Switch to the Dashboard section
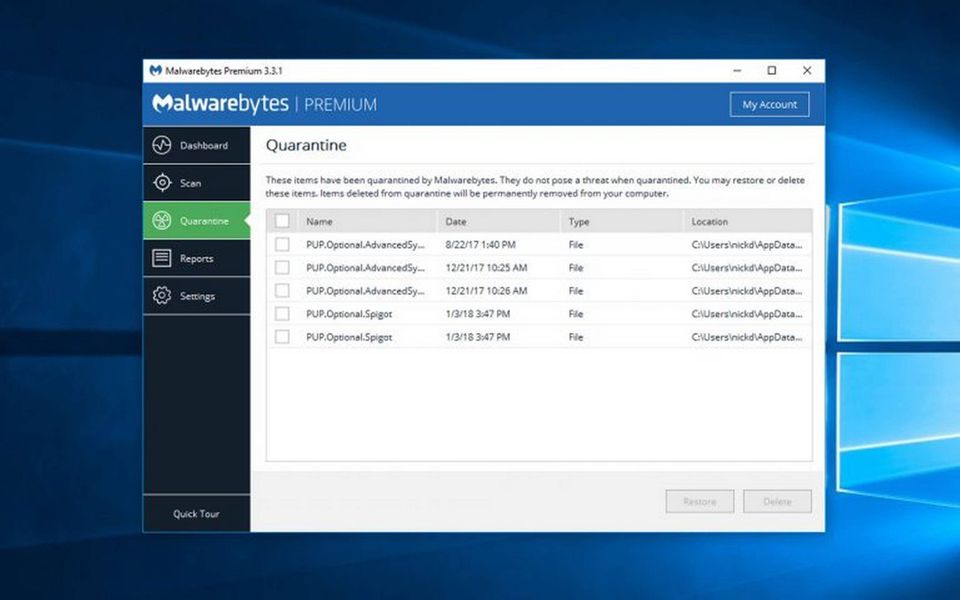The height and width of the screenshot is (600, 960). coord(203,146)
